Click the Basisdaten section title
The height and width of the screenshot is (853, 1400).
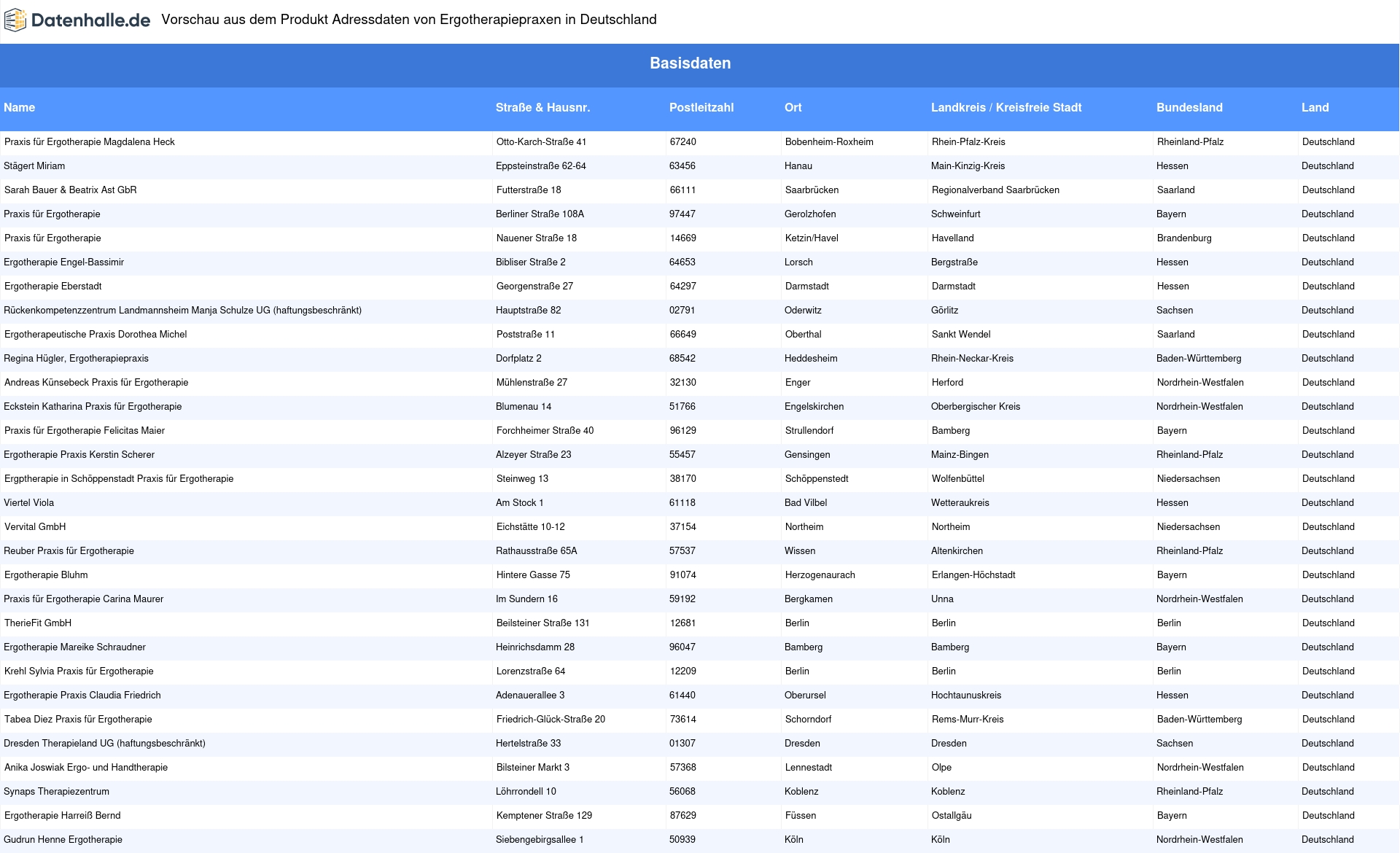click(691, 63)
